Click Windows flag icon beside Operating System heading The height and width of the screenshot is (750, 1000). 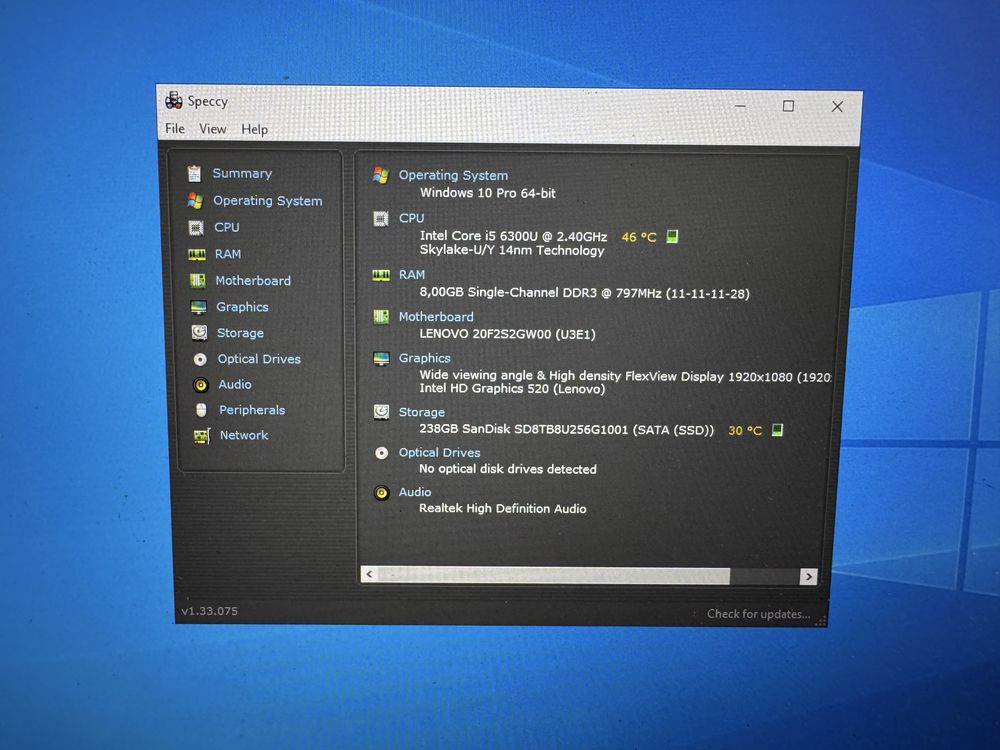[381, 175]
